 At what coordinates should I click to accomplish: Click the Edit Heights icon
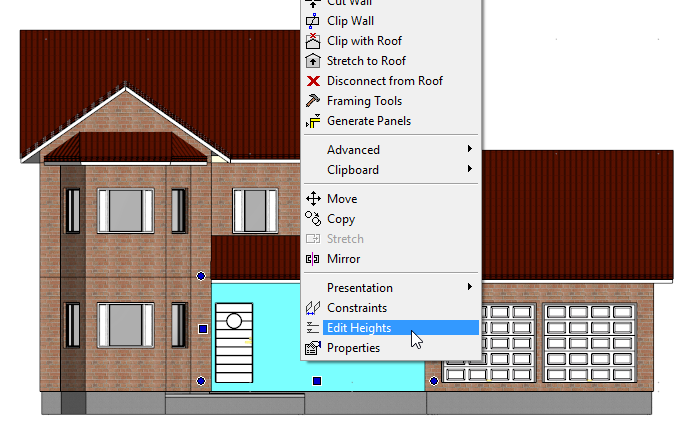pos(313,328)
